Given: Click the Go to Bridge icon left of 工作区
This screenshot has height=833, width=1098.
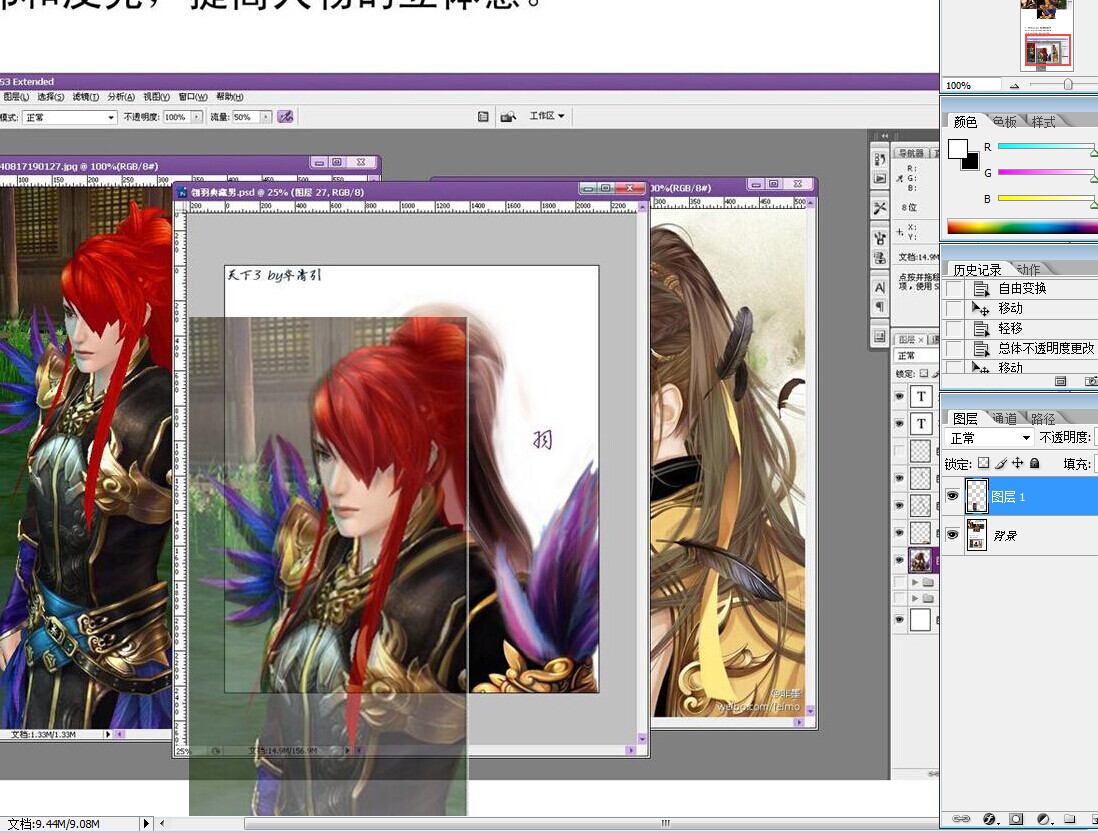Looking at the screenshot, I should [508, 117].
